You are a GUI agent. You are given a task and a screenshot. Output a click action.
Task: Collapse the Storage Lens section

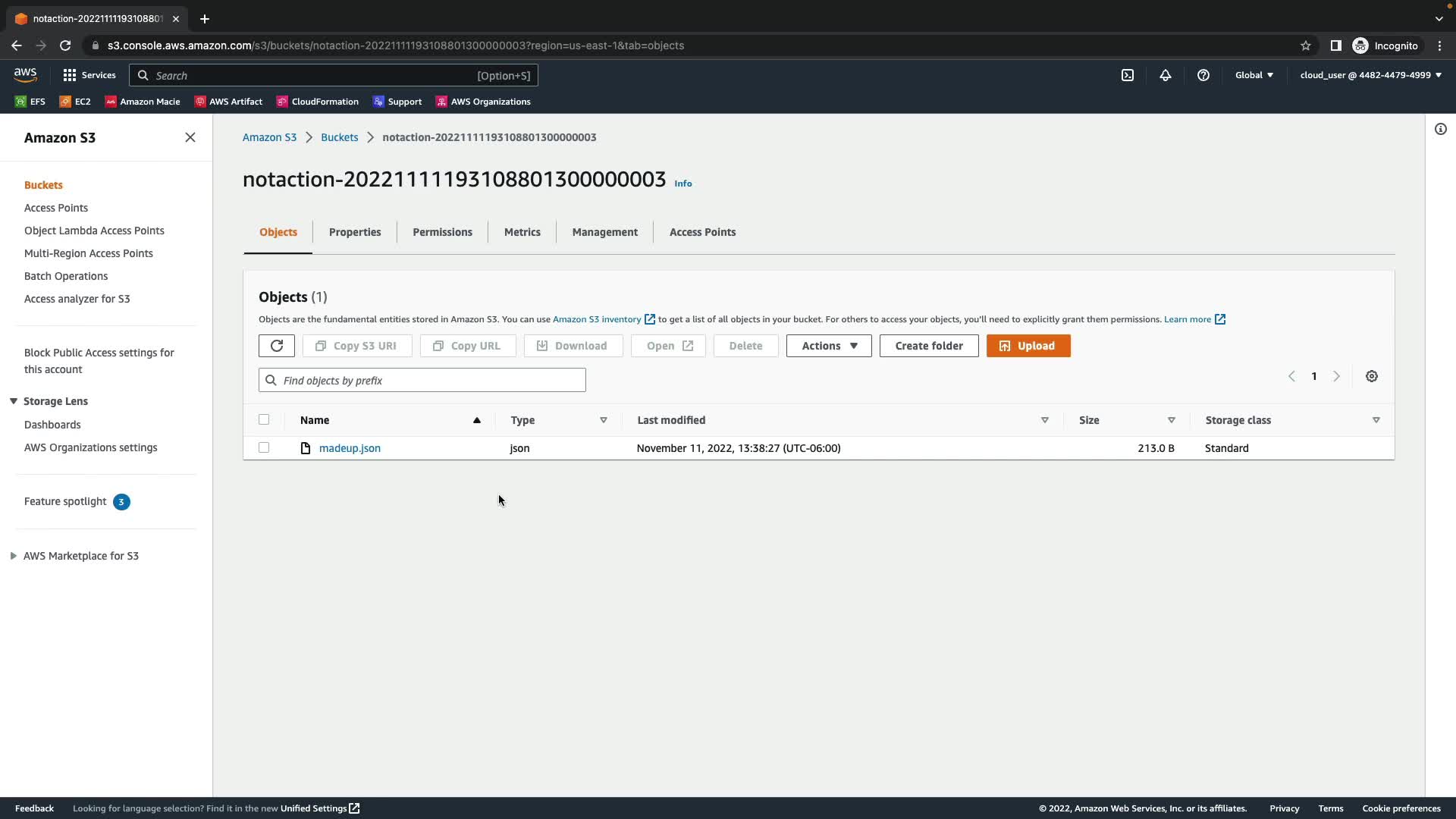coord(14,401)
